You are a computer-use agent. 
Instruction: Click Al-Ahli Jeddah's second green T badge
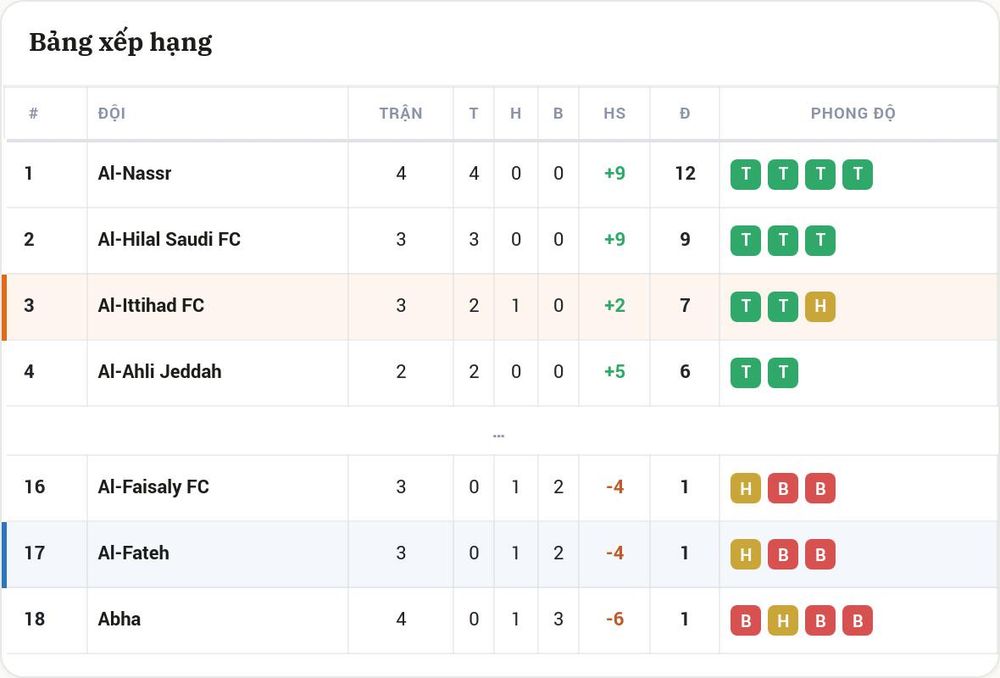(x=783, y=372)
